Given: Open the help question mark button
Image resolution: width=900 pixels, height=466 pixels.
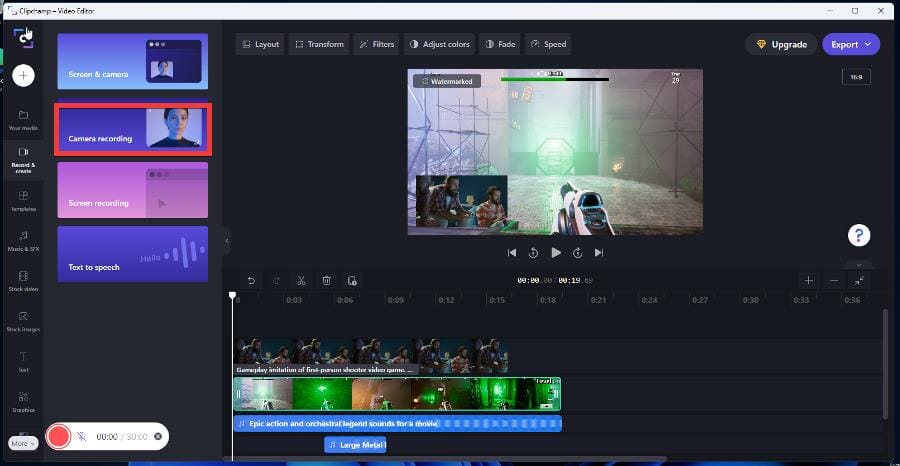Looking at the screenshot, I should coord(858,236).
